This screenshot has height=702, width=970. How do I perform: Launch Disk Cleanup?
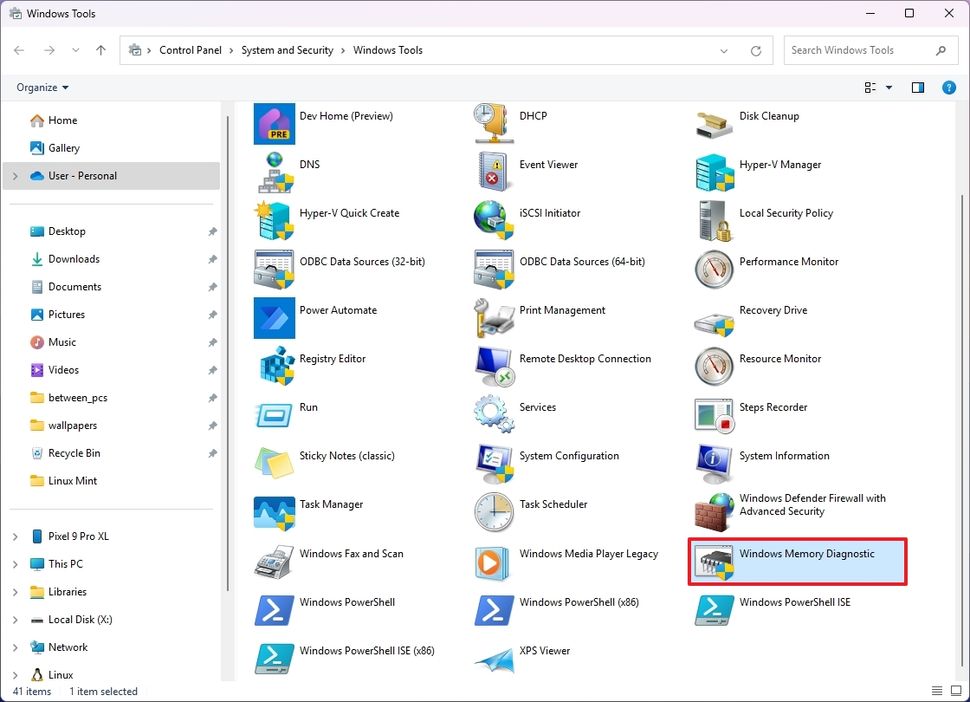click(768, 116)
